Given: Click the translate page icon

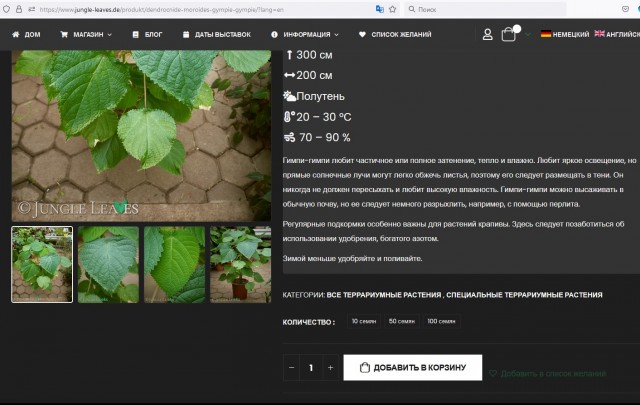Looking at the screenshot, I should pyautogui.click(x=380, y=9).
